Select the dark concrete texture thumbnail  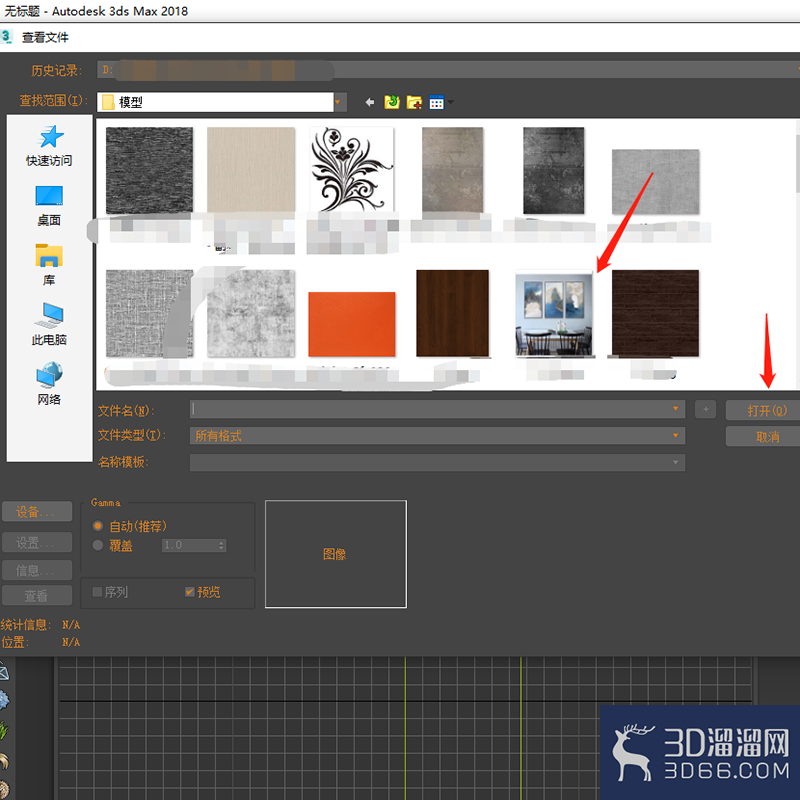click(554, 170)
